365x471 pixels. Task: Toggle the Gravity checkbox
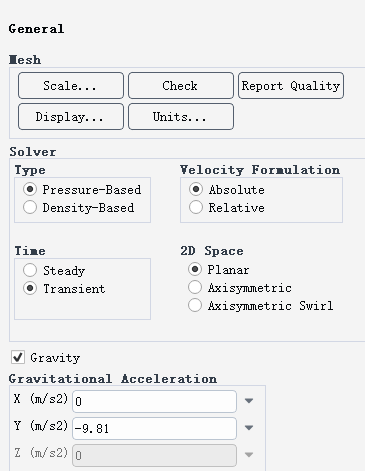coord(18,357)
